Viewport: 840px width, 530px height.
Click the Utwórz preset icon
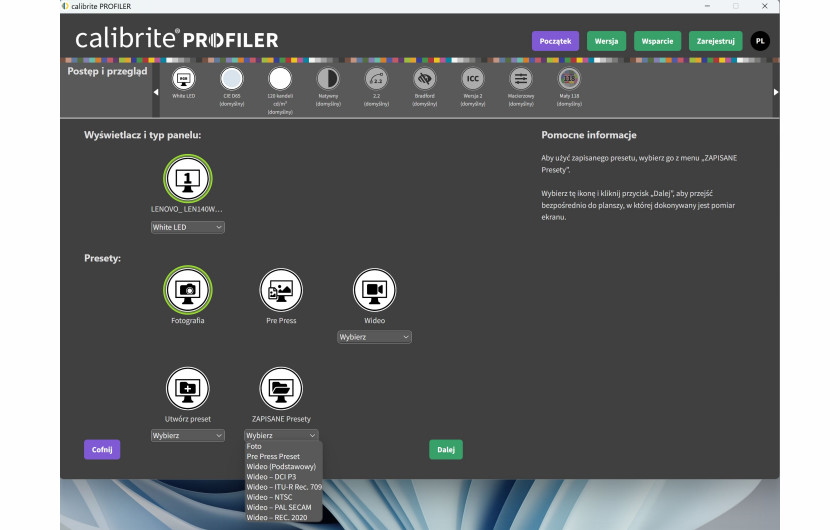click(188, 389)
